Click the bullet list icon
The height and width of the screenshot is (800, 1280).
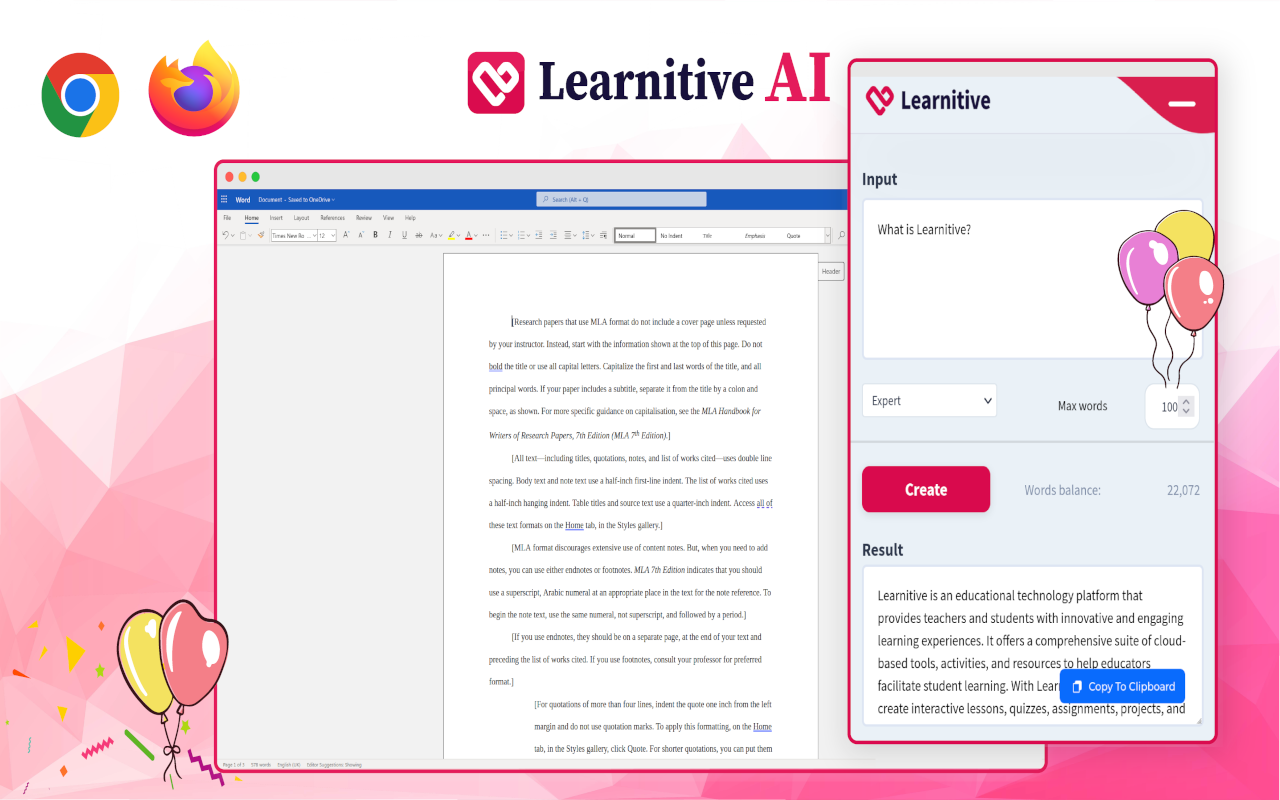click(504, 235)
